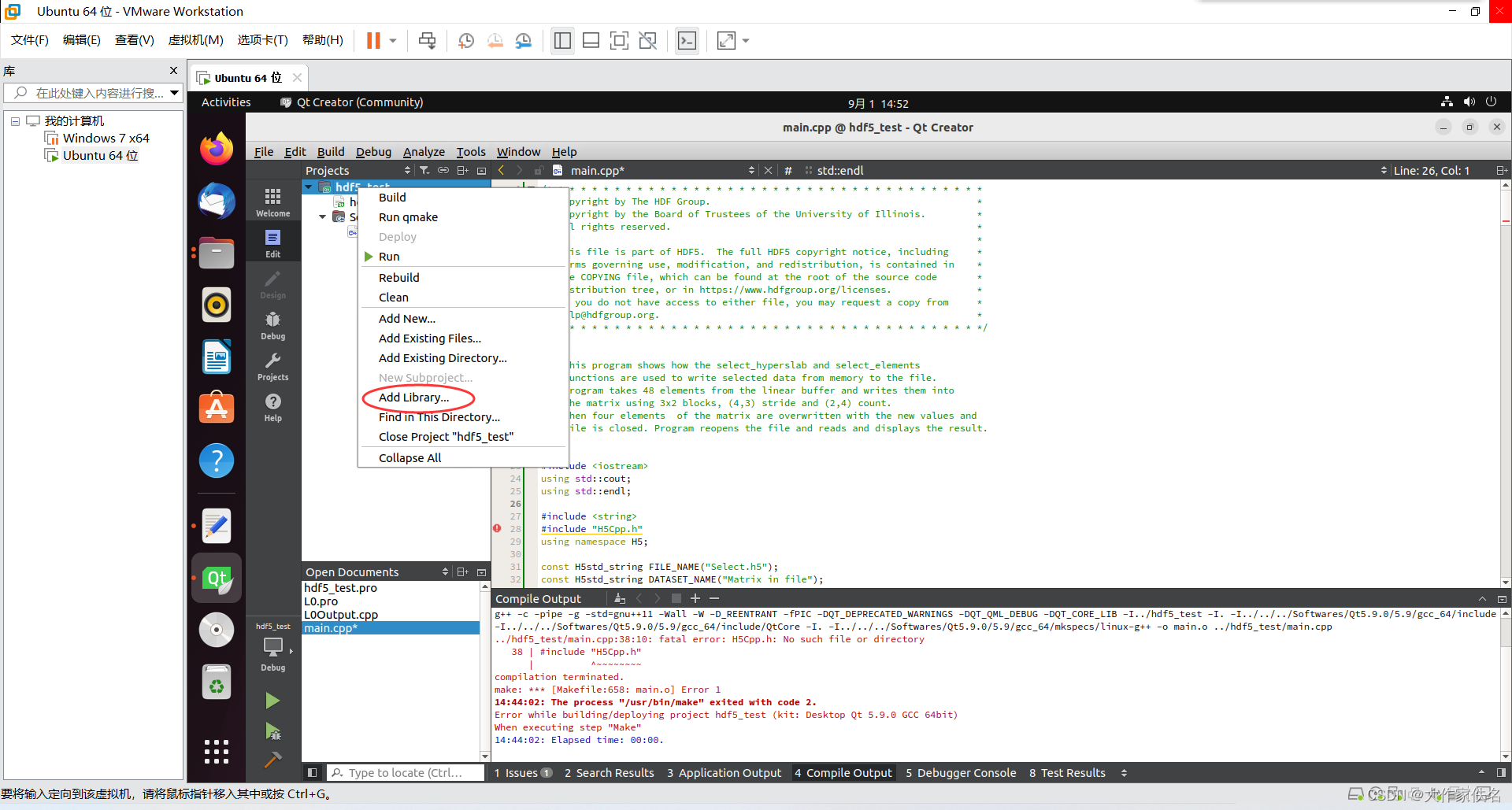
Task: Open the Files manager in the dock
Action: (x=217, y=253)
